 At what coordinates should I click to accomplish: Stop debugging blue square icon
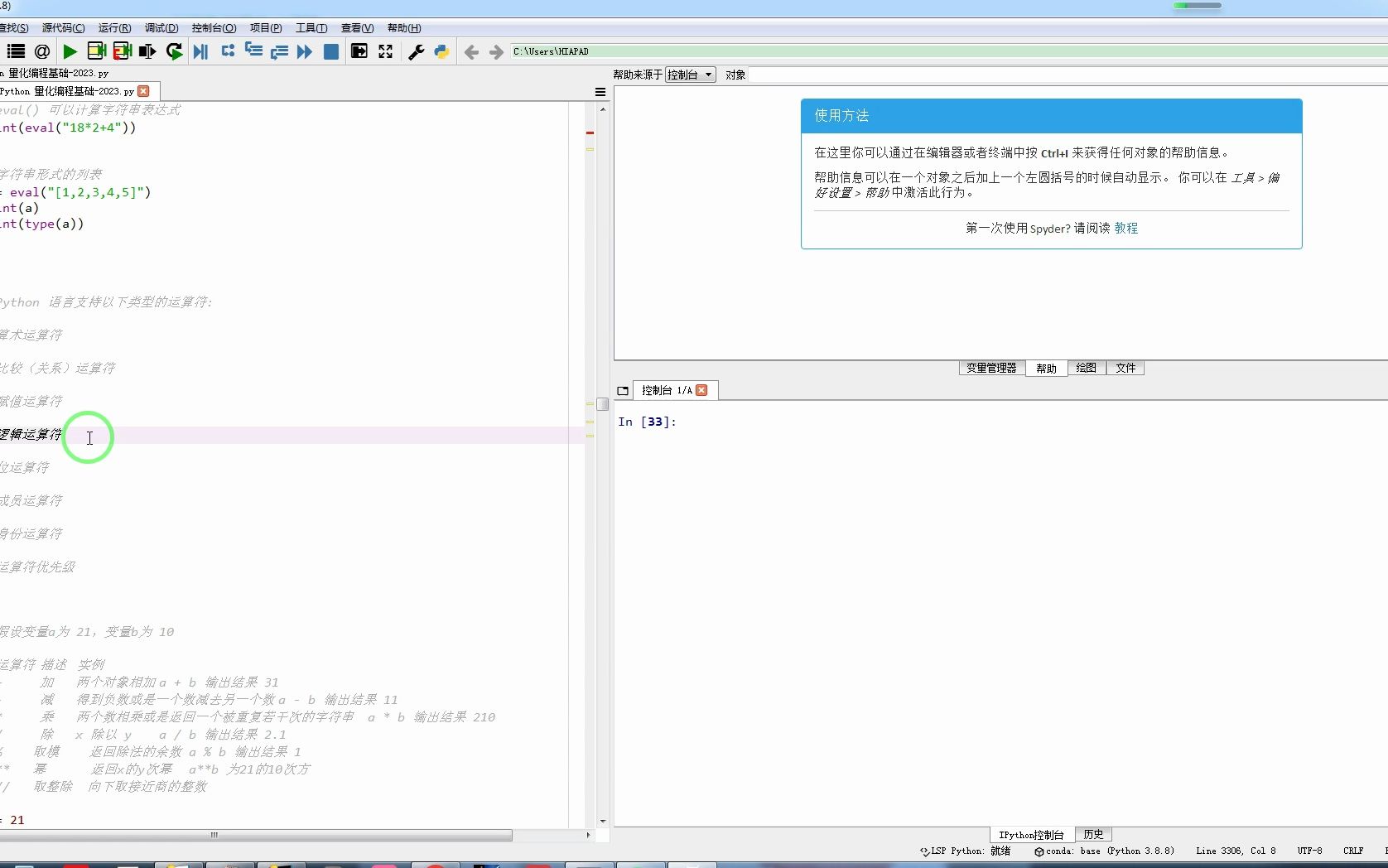click(331, 51)
